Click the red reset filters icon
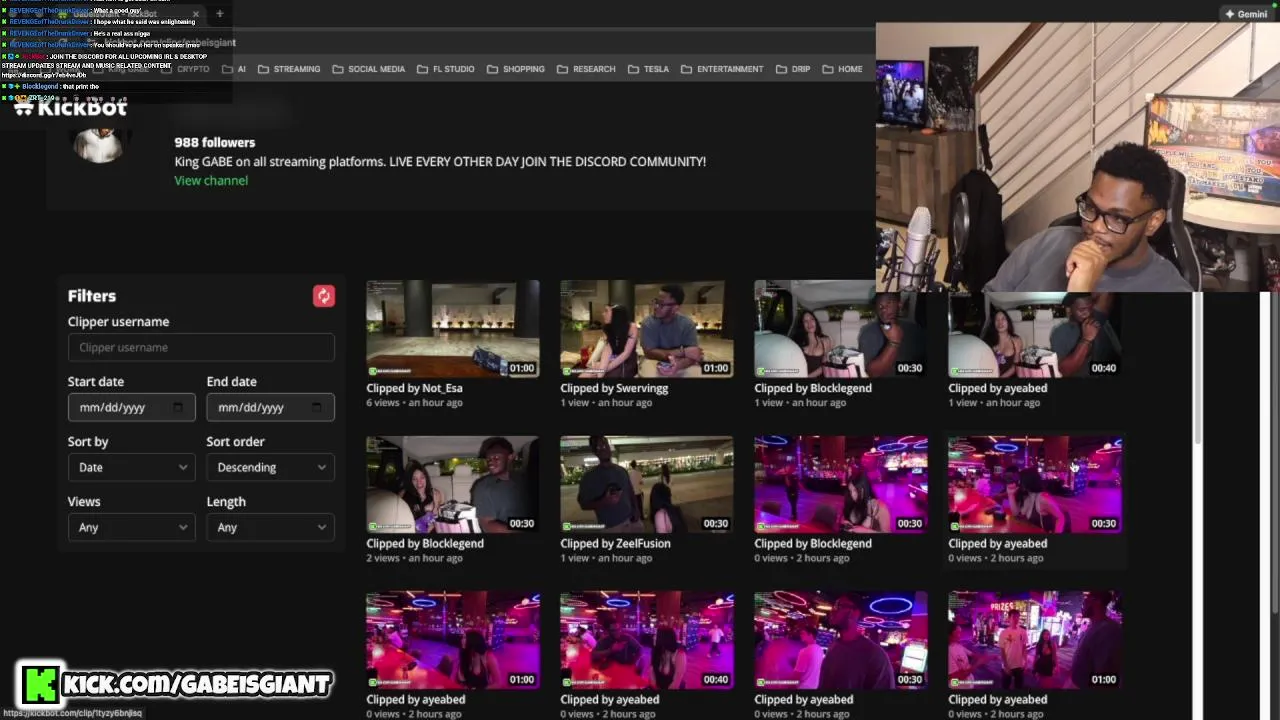1280x720 pixels. coord(323,296)
